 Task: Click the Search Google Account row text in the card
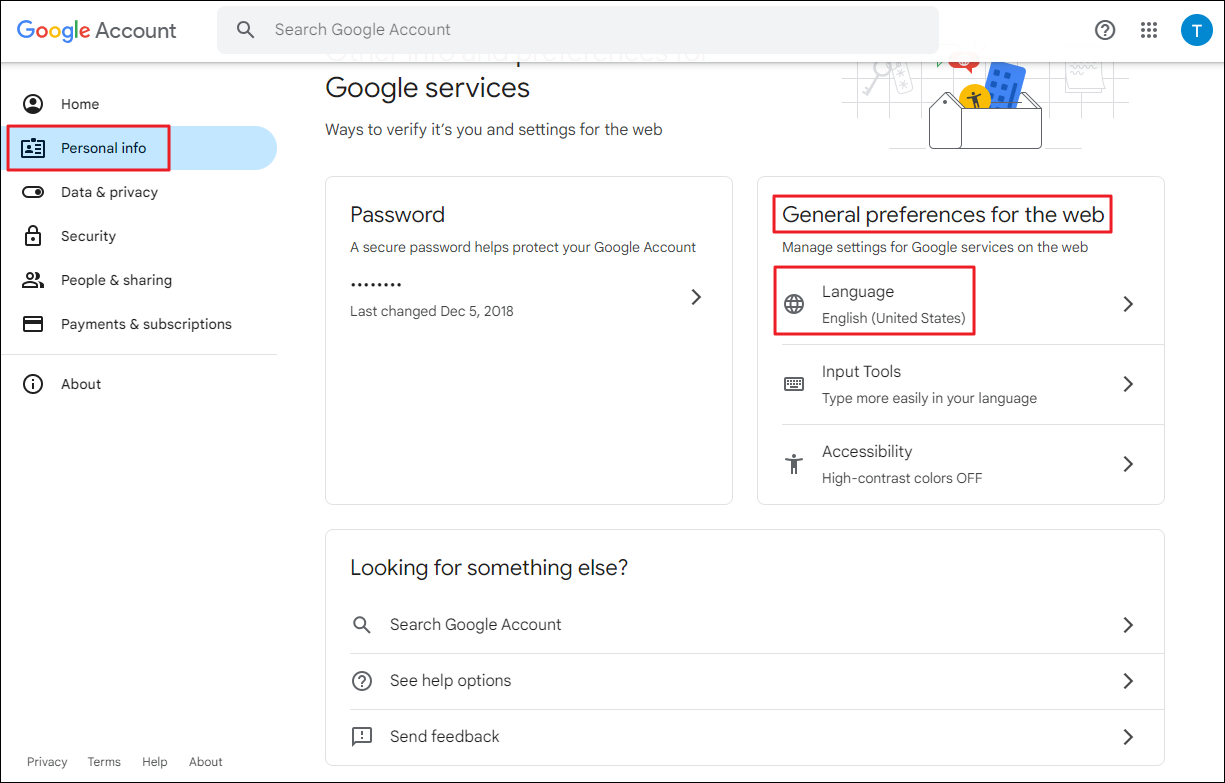click(476, 625)
